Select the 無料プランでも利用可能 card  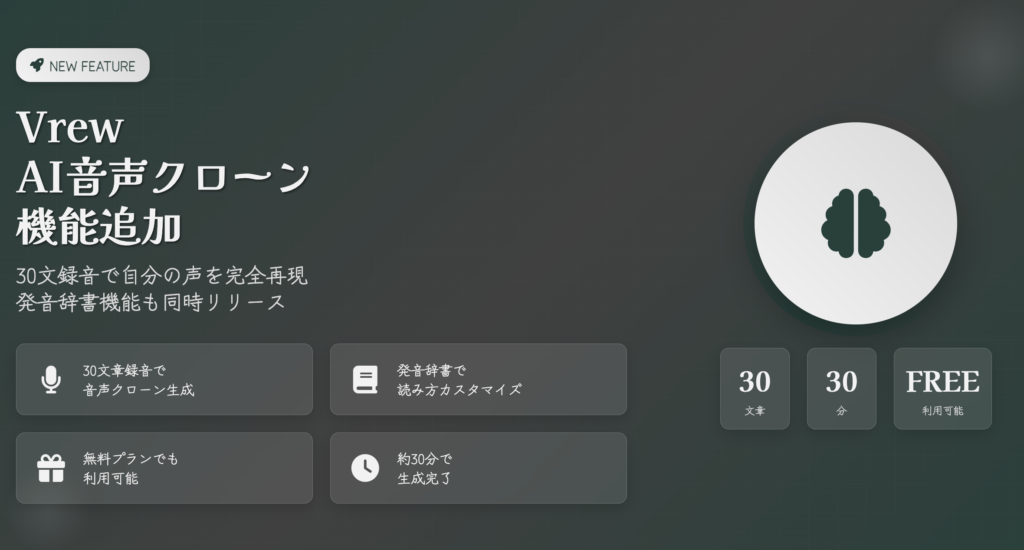(x=165, y=468)
